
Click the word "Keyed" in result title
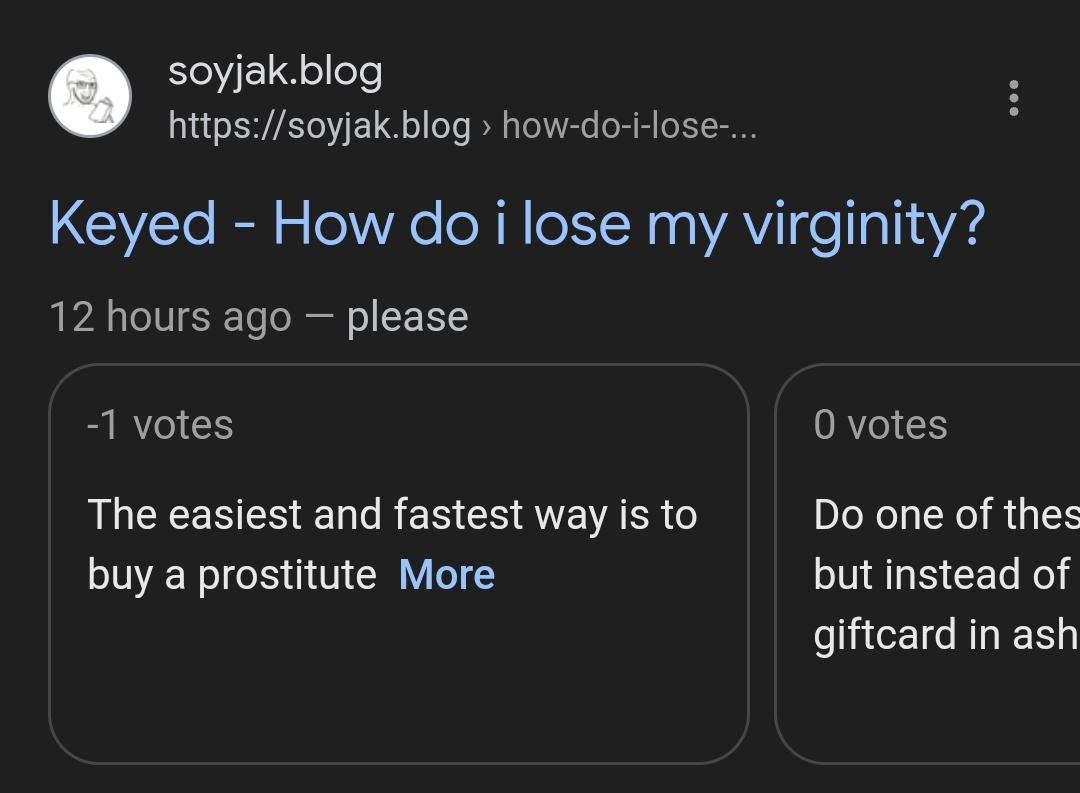pyautogui.click(x=132, y=223)
